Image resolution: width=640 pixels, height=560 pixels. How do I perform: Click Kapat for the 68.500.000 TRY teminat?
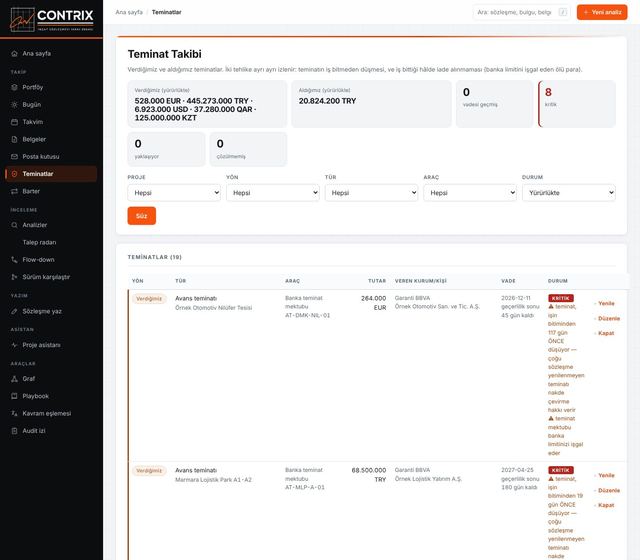coord(606,505)
